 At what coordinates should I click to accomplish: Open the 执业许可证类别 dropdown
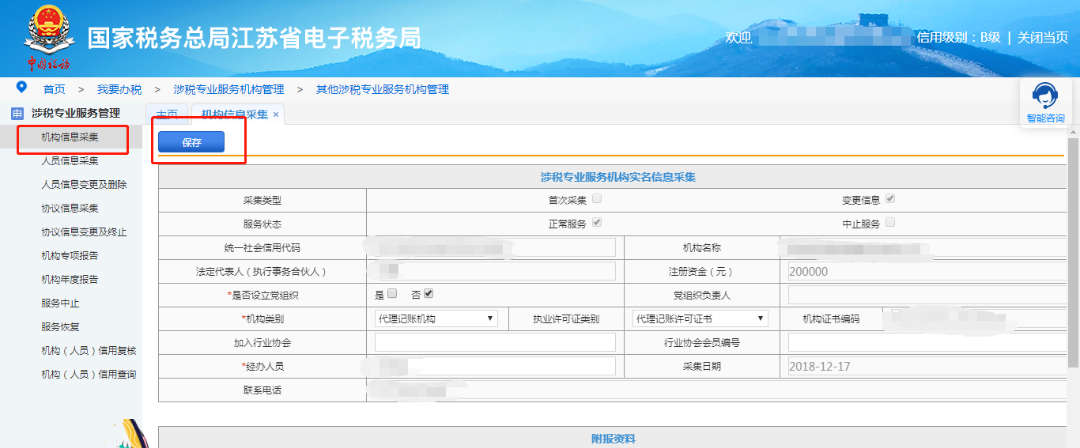click(x=700, y=318)
